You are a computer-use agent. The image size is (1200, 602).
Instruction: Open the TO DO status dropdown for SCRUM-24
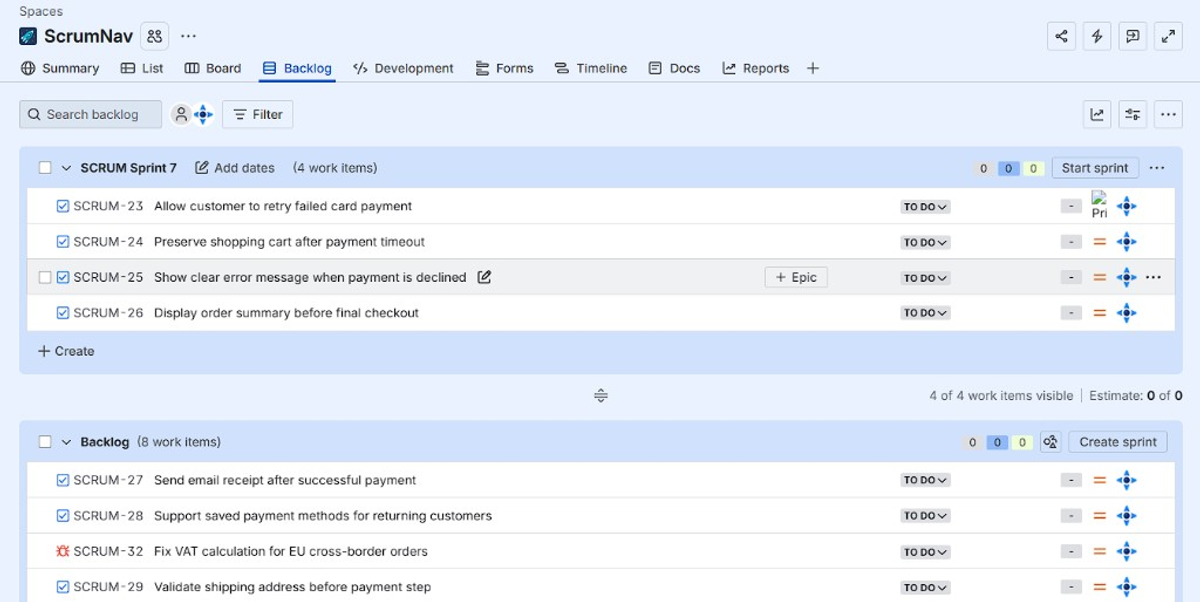pyautogui.click(x=925, y=242)
